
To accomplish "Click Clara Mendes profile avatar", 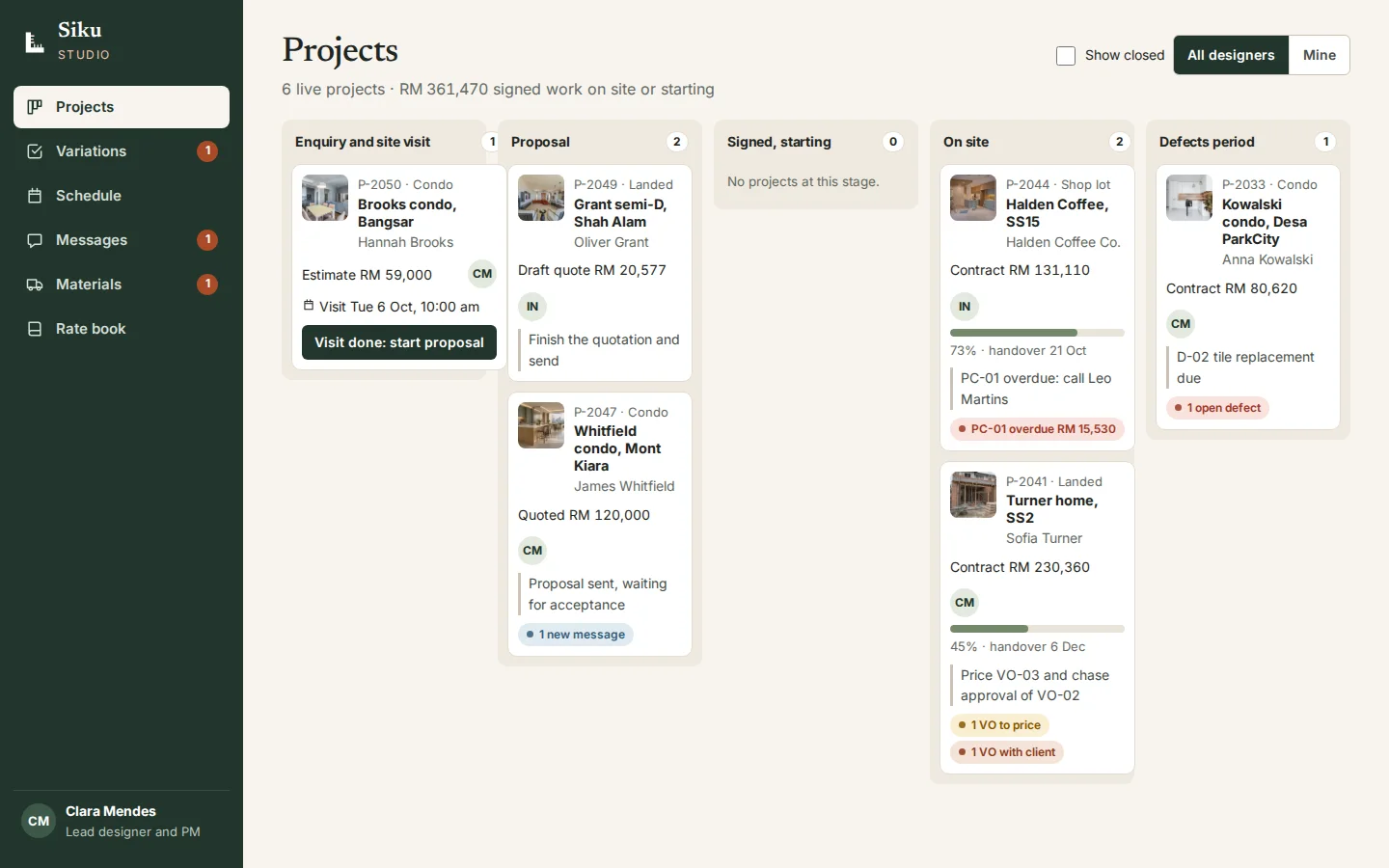I will pyautogui.click(x=39, y=821).
